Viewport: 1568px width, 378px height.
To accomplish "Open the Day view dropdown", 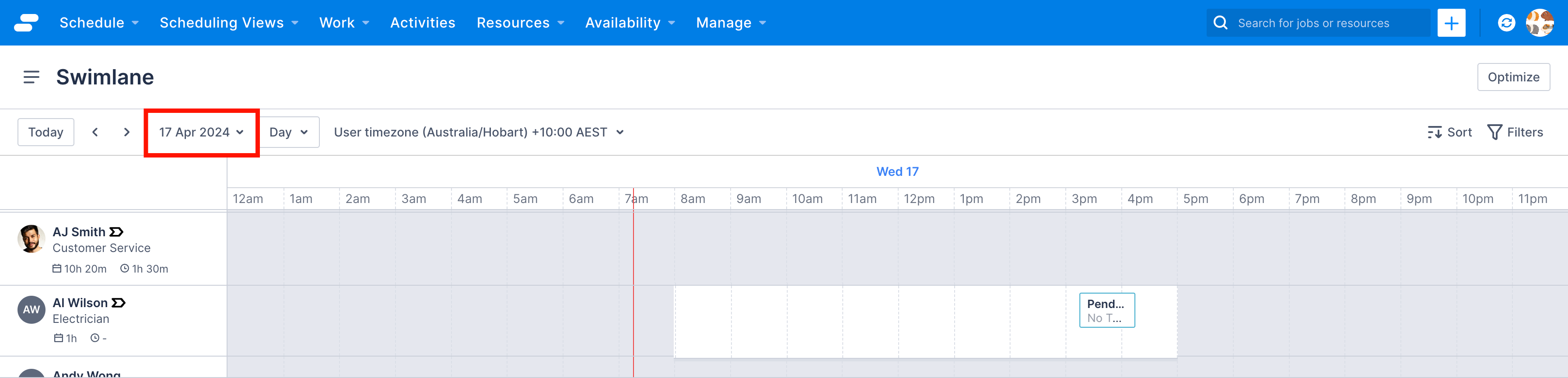I will [x=288, y=132].
